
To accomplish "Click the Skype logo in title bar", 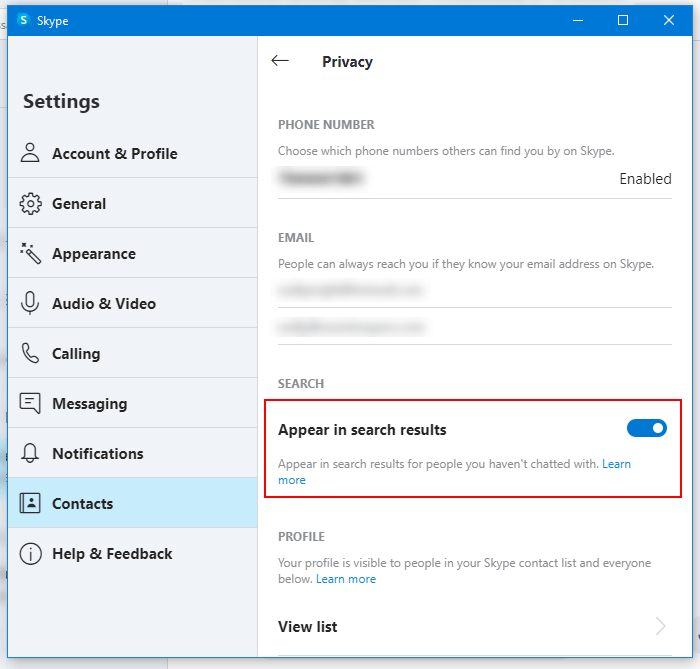I will click(x=23, y=20).
